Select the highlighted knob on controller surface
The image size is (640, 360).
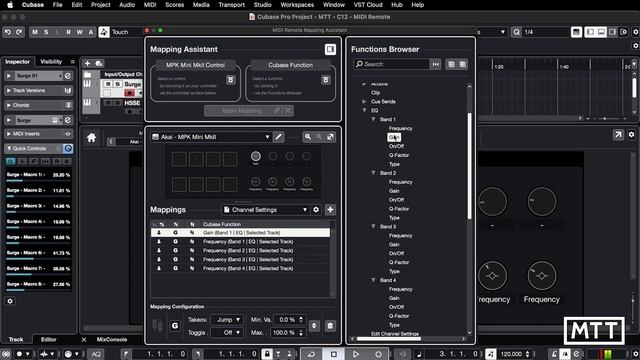(256, 156)
